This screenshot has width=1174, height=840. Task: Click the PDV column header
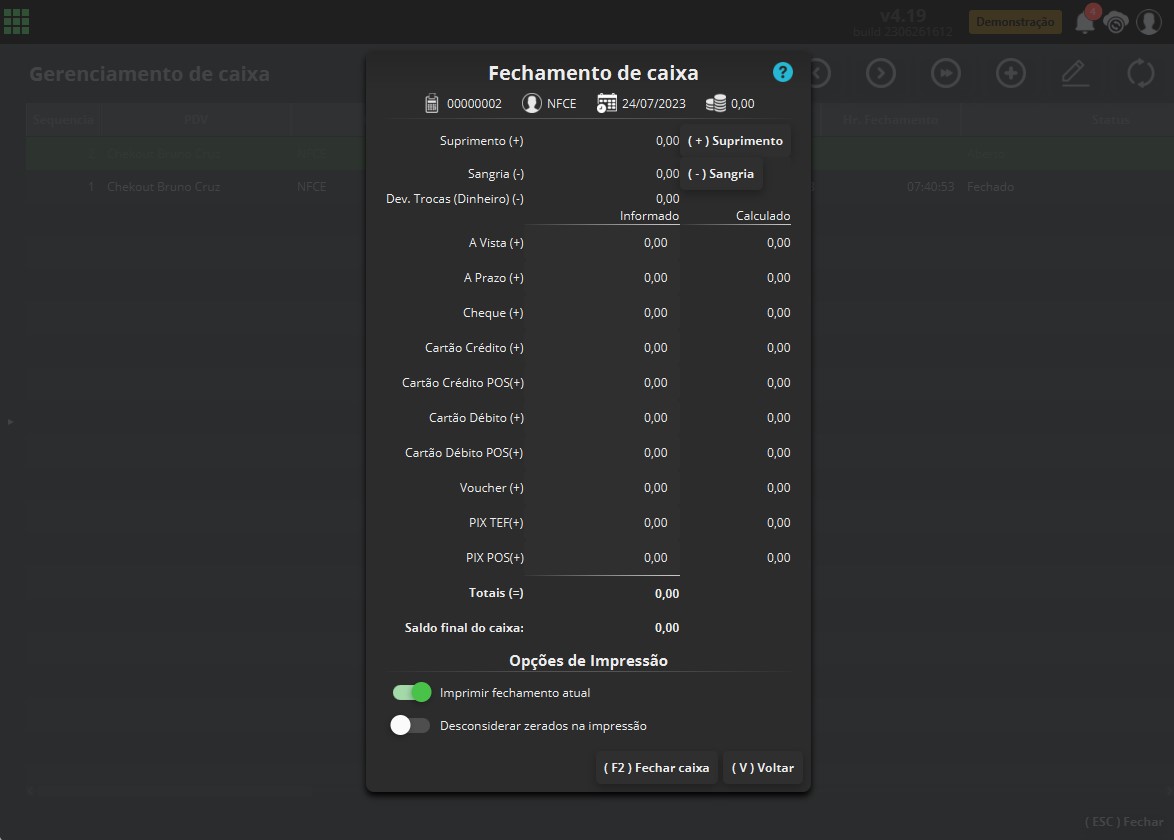195,120
